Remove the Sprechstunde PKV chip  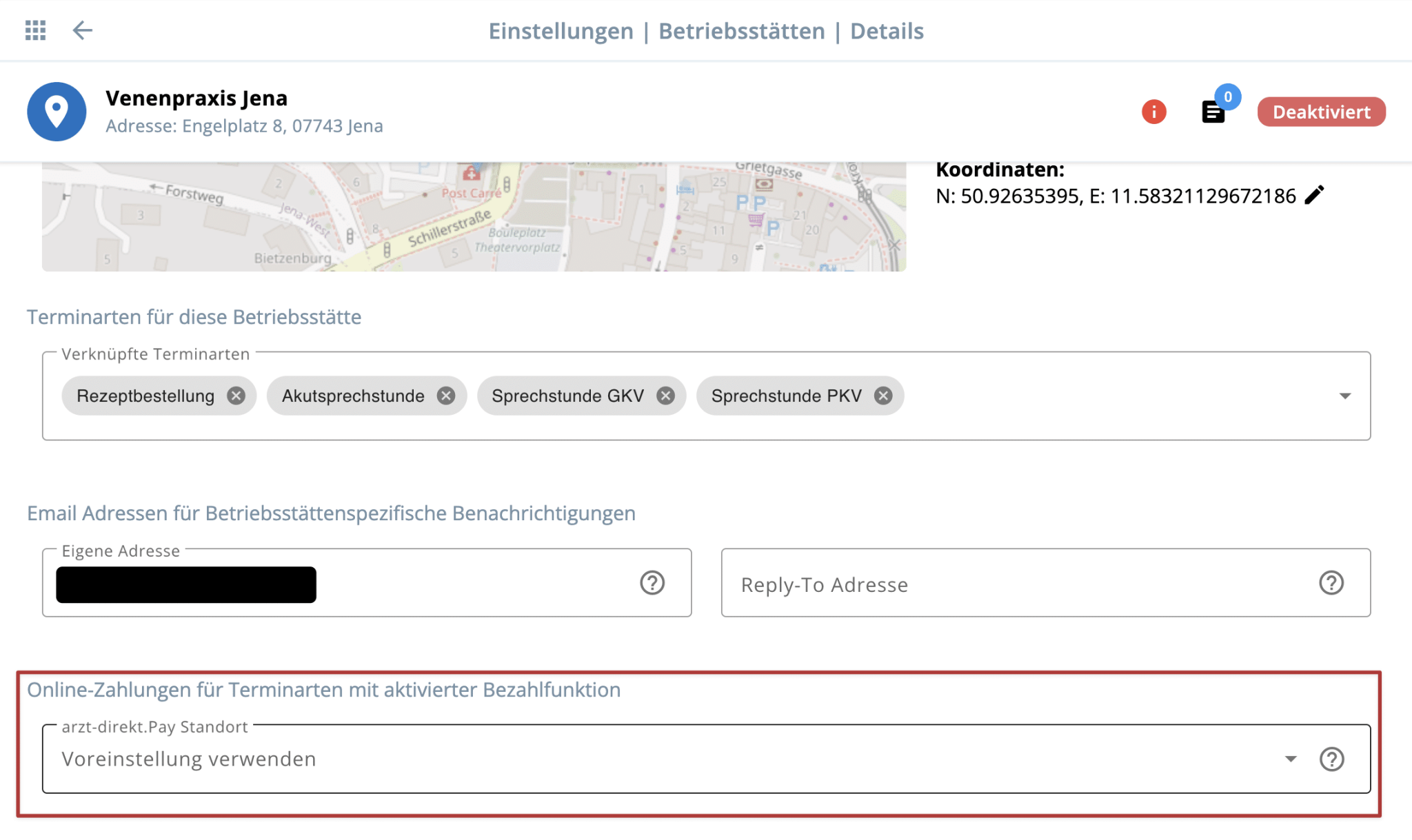tap(883, 396)
